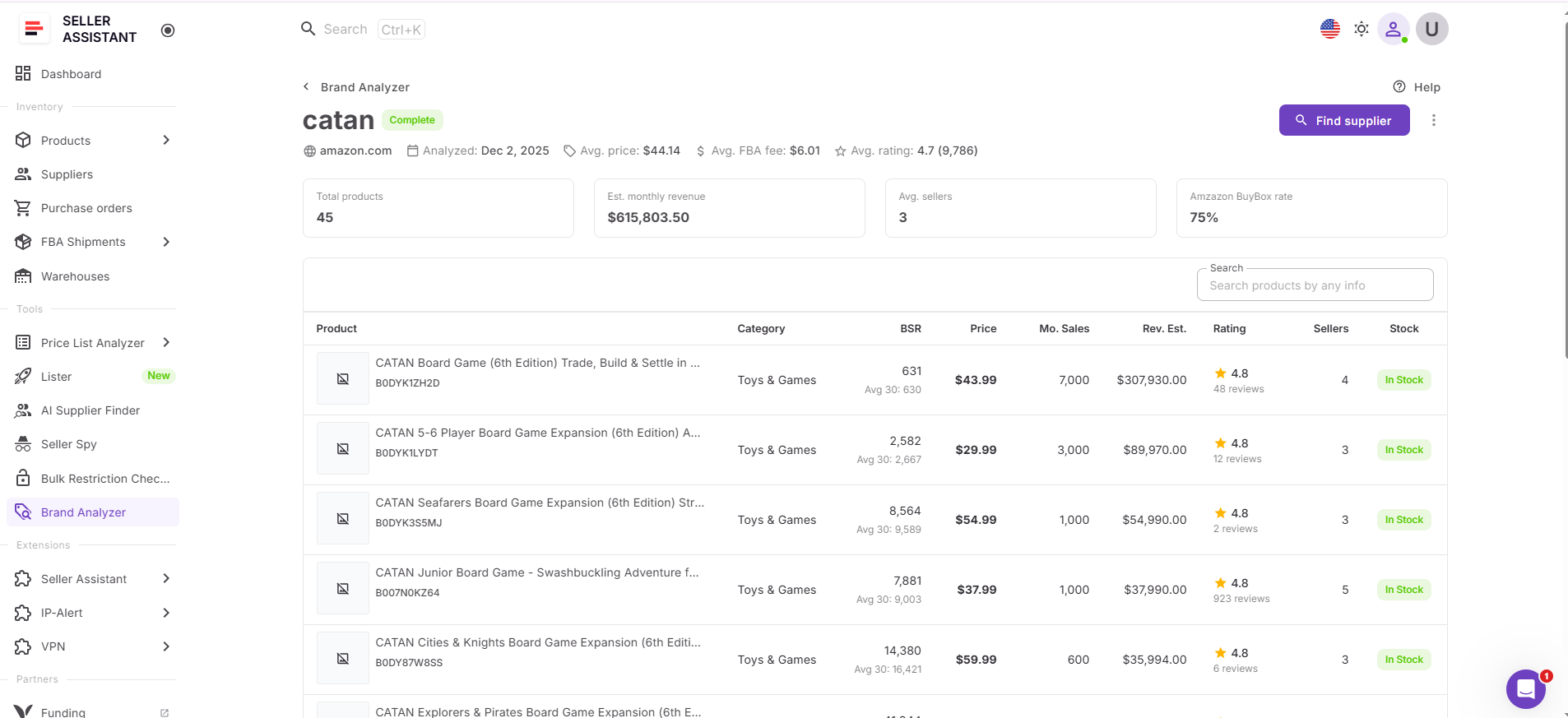
Task: Click the Seller Assistant extension puzzle icon
Action: tap(23, 579)
